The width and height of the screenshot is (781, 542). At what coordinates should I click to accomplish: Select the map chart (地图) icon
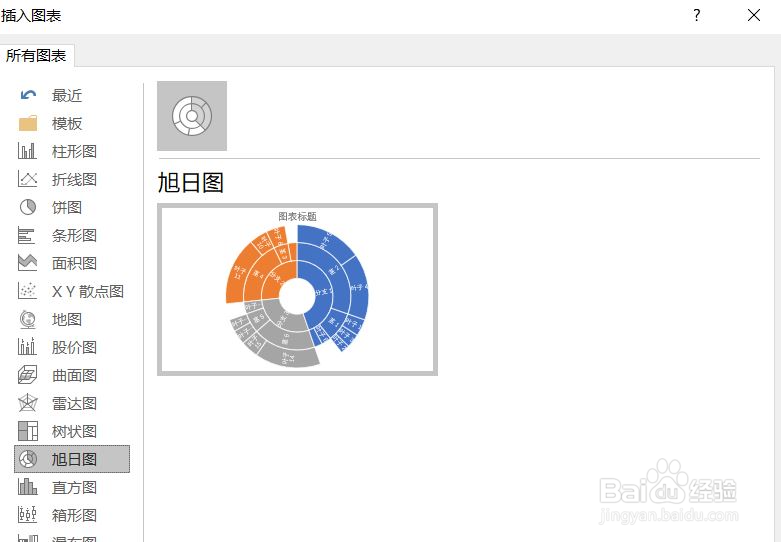pyautogui.click(x=27, y=319)
